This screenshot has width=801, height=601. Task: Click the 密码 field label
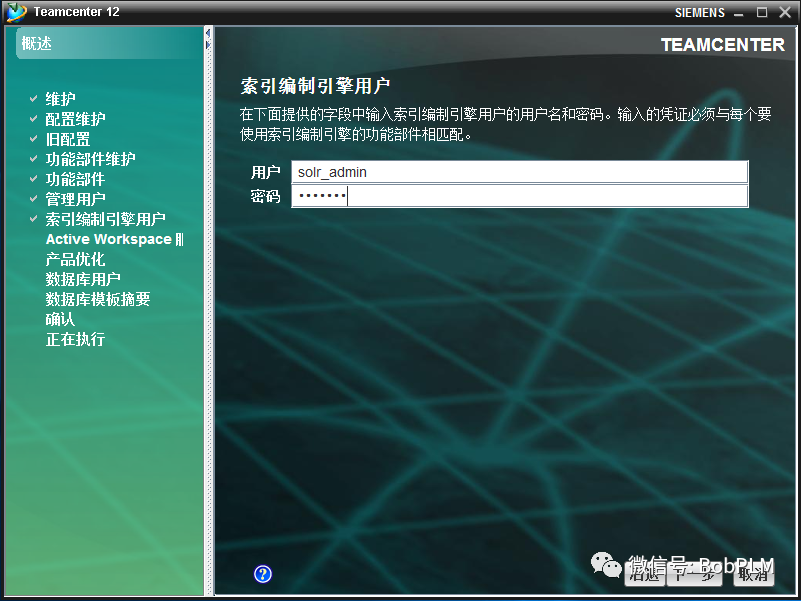[x=265, y=196]
